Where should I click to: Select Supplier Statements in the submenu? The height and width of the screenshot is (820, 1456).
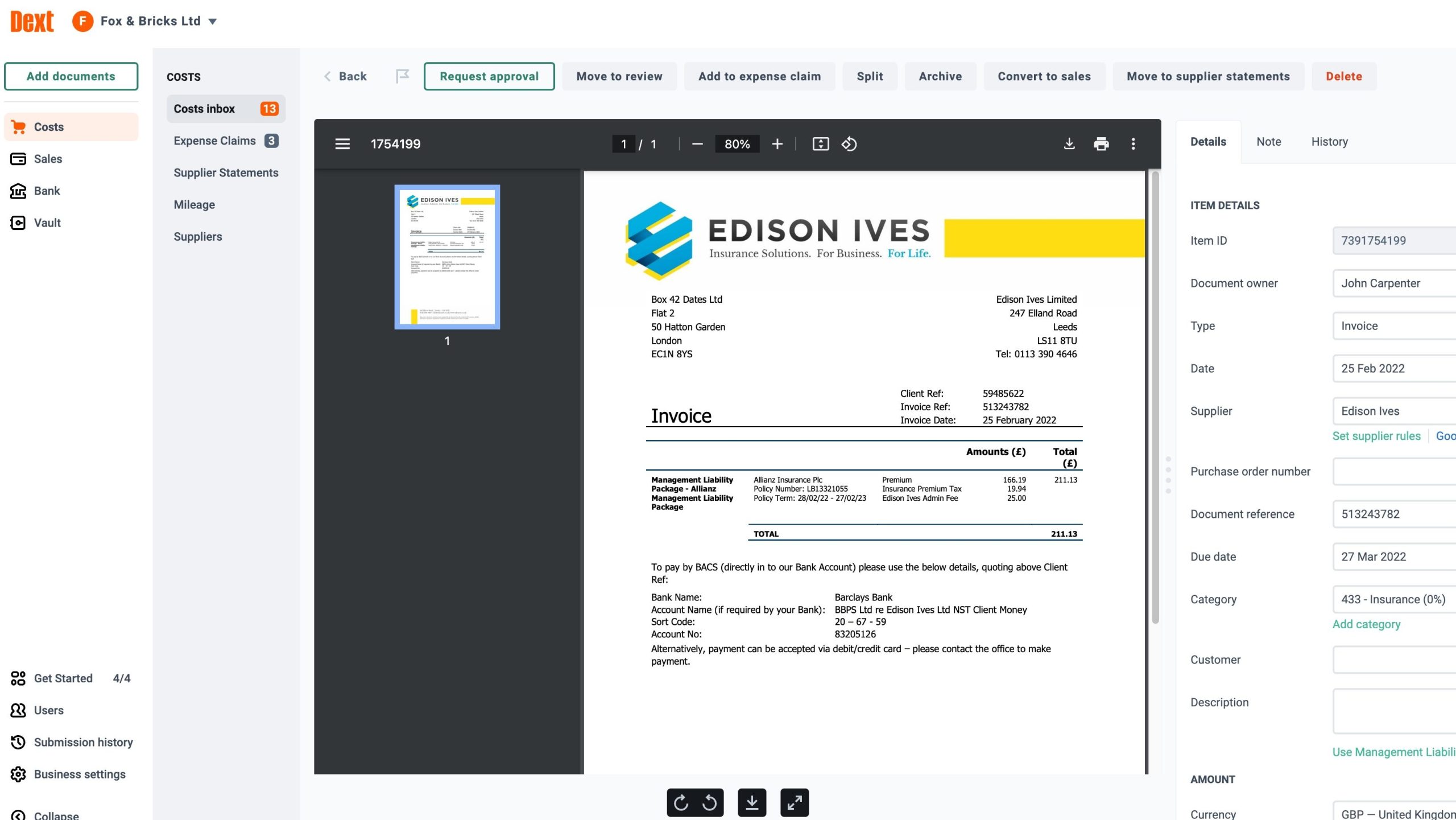click(226, 172)
